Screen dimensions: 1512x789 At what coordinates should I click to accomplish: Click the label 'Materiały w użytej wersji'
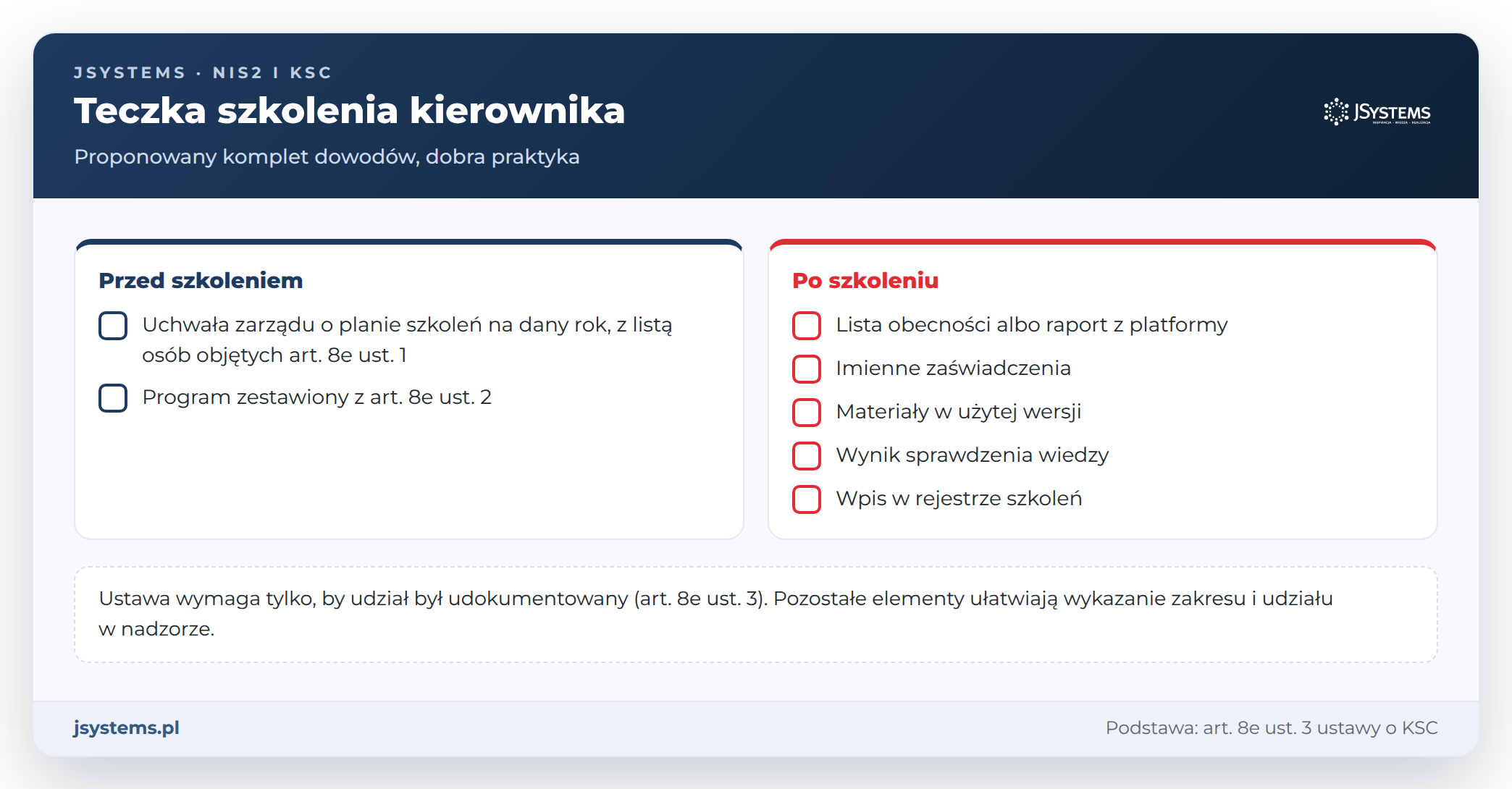(x=958, y=411)
